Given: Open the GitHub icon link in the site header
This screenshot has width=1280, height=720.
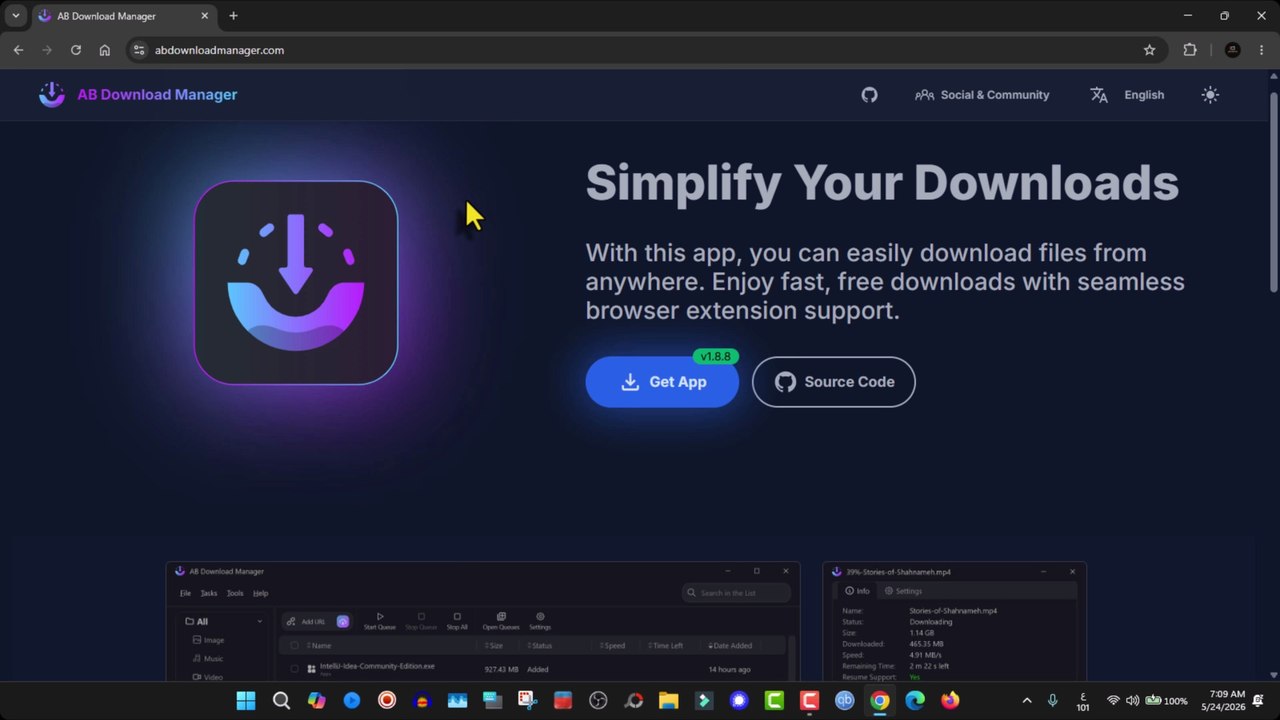Looking at the screenshot, I should [x=869, y=95].
